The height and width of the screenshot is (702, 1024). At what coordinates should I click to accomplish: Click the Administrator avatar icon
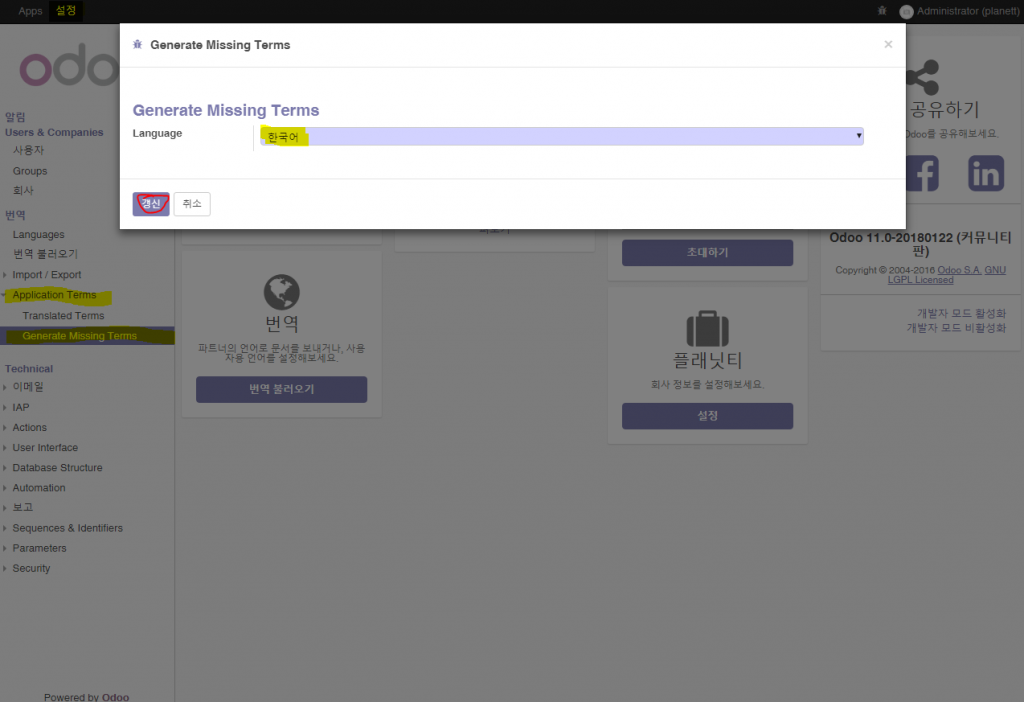point(906,12)
